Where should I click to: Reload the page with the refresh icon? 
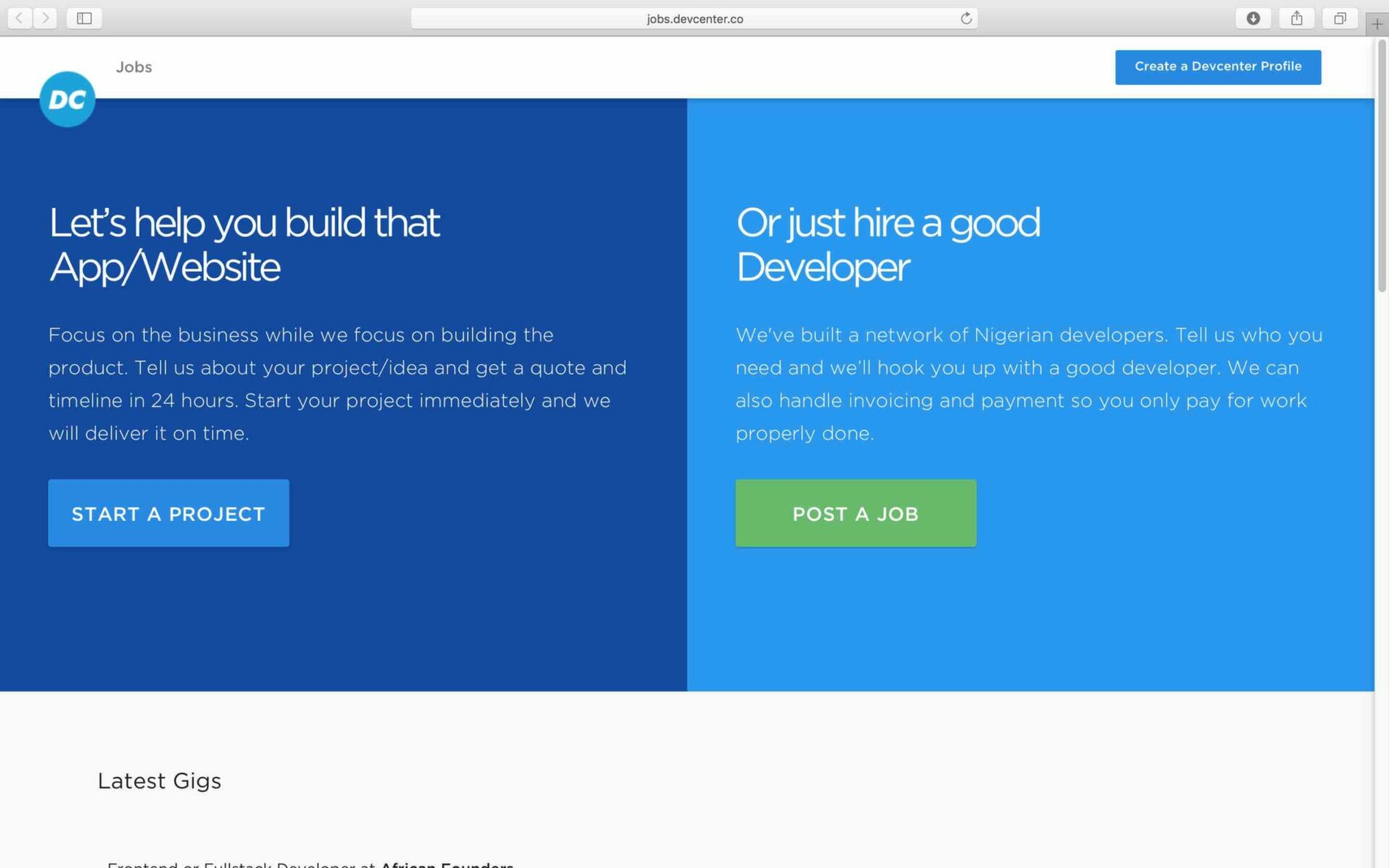coord(966,19)
